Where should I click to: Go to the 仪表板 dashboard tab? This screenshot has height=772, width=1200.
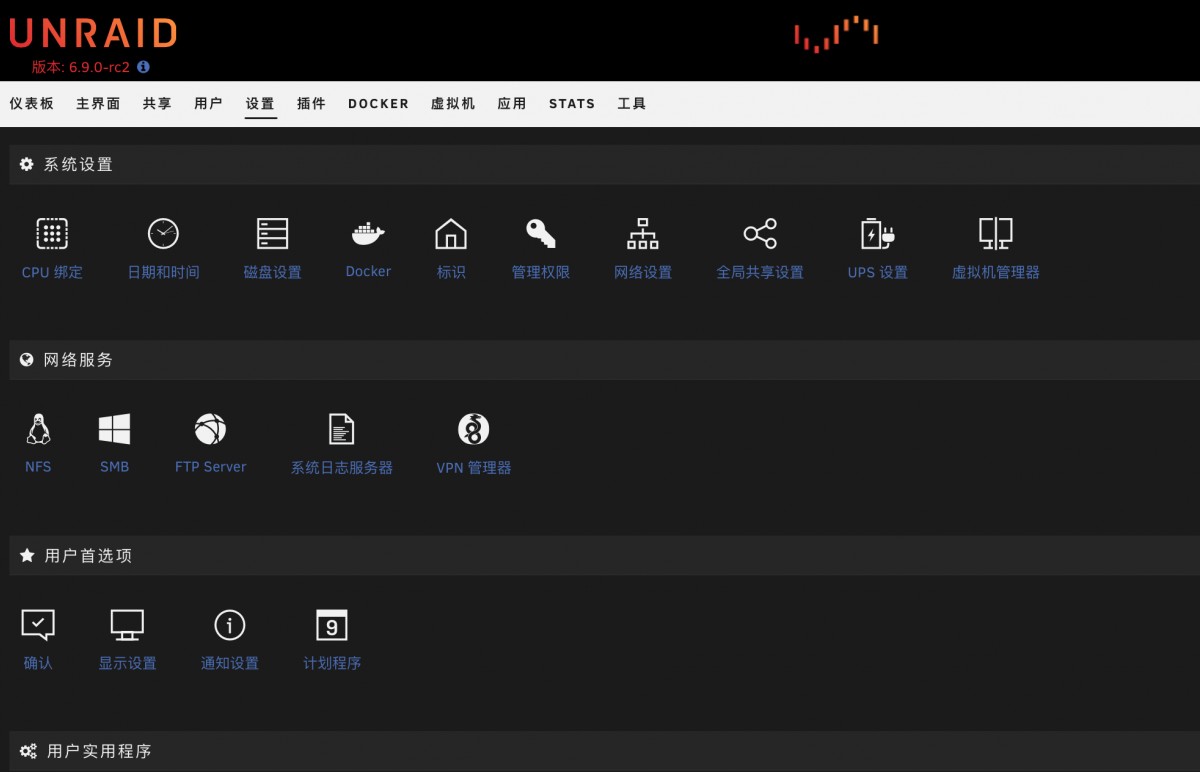tap(32, 103)
